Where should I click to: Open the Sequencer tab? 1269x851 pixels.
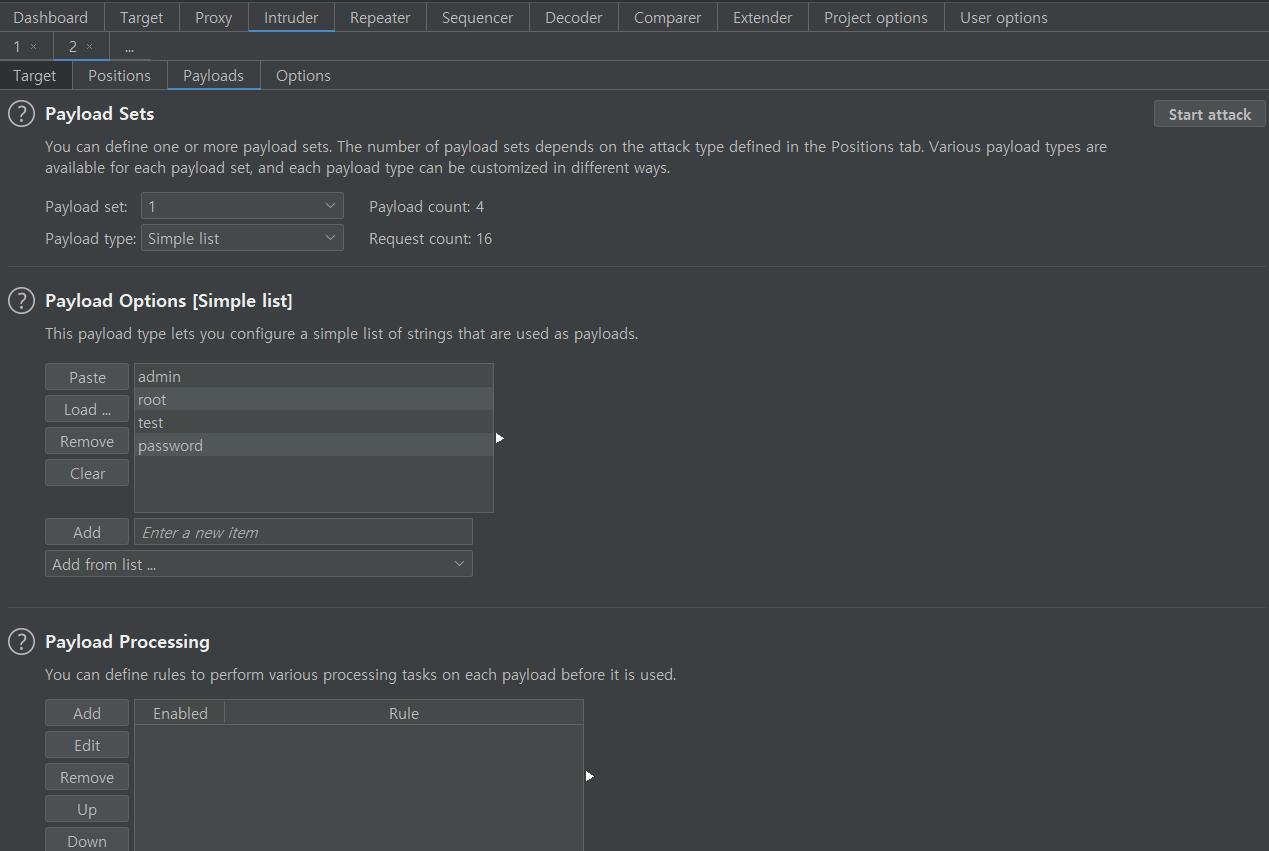point(477,17)
